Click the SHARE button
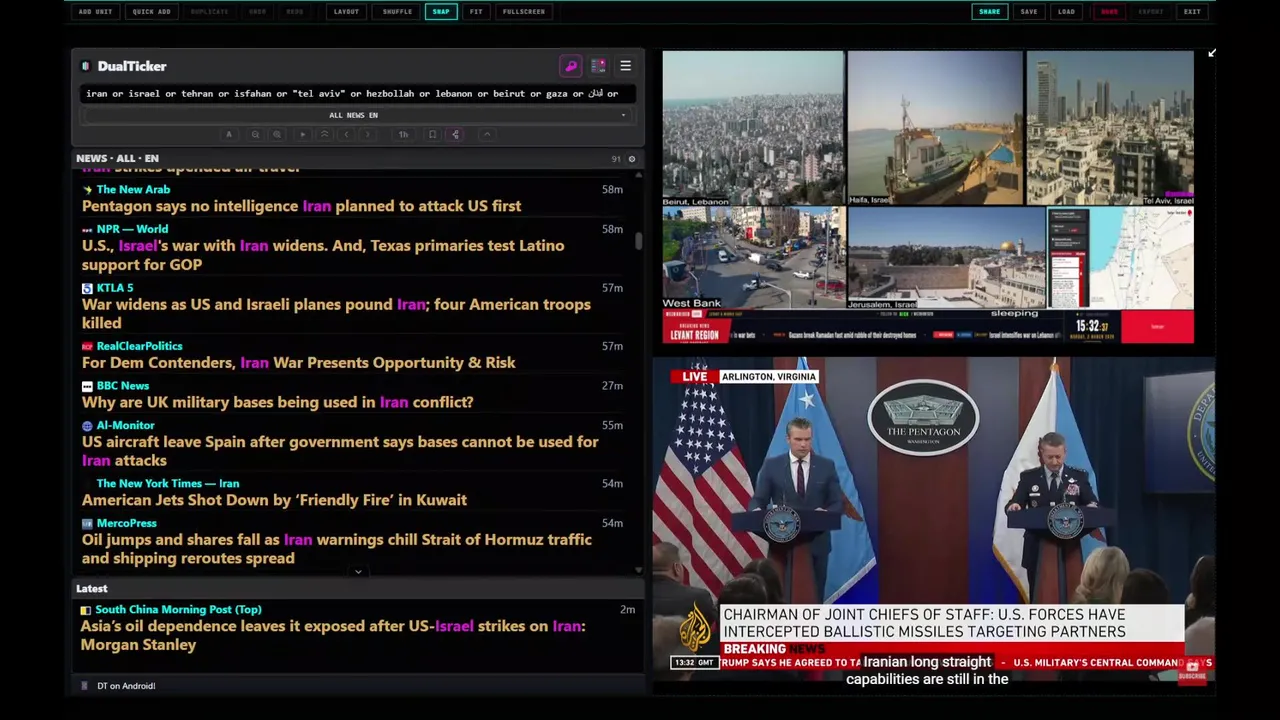This screenshot has height=720, width=1280. (x=989, y=12)
